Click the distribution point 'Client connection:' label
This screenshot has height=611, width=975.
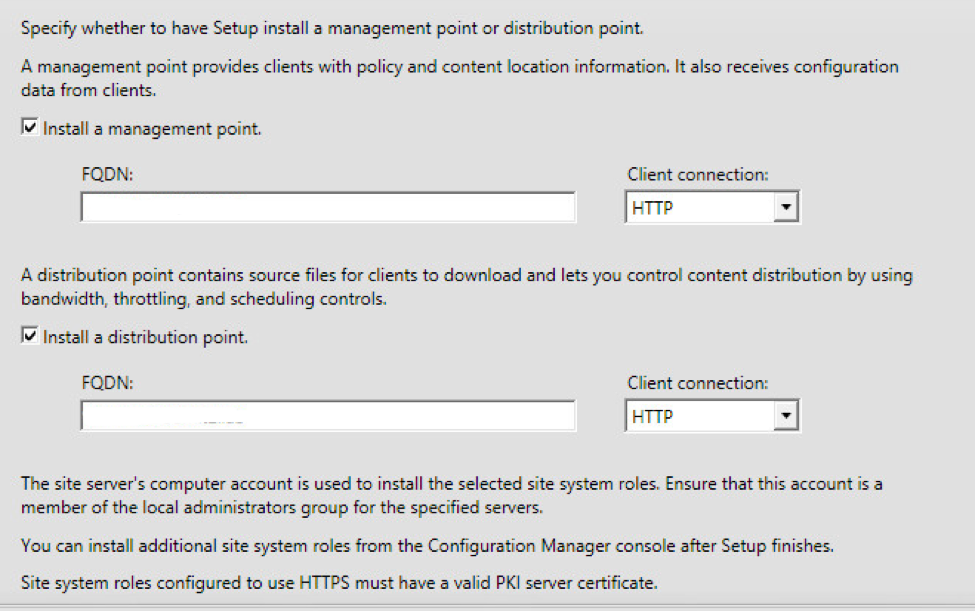(697, 383)
